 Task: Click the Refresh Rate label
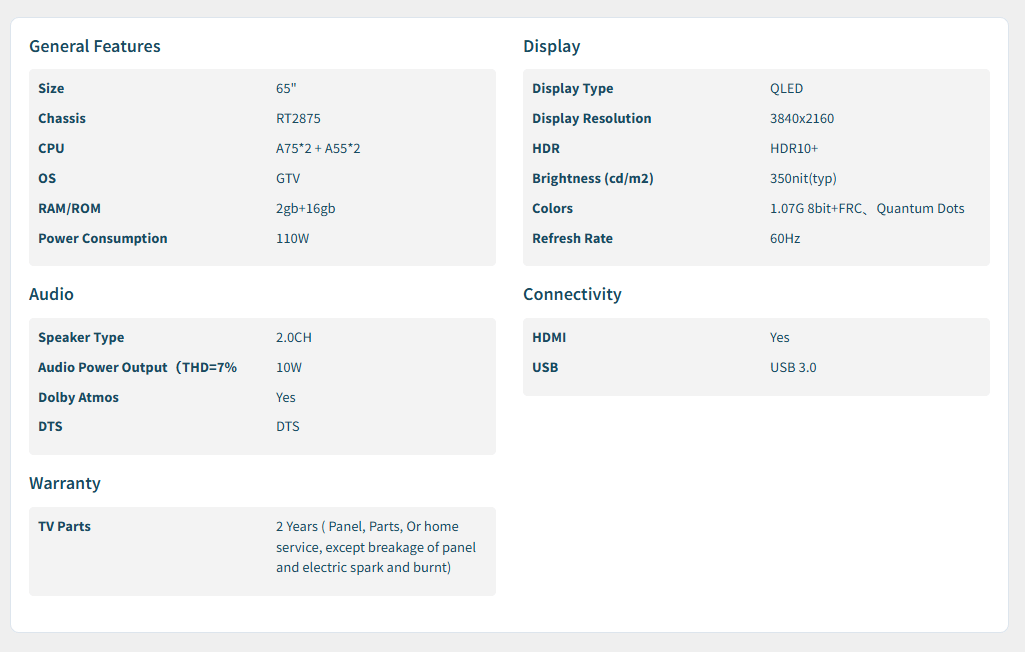(x=572, y=238)
